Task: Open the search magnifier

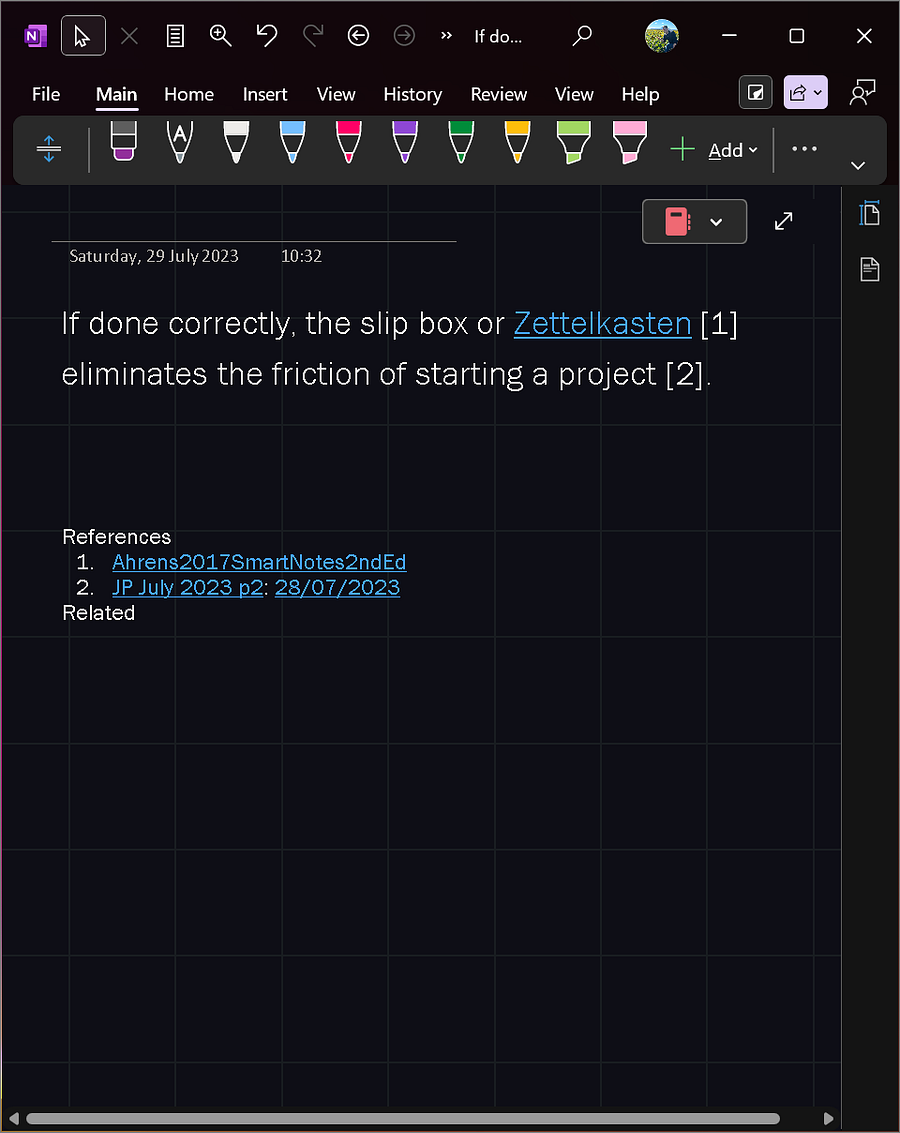Action: pyautogui.click(x=581, y=35)
